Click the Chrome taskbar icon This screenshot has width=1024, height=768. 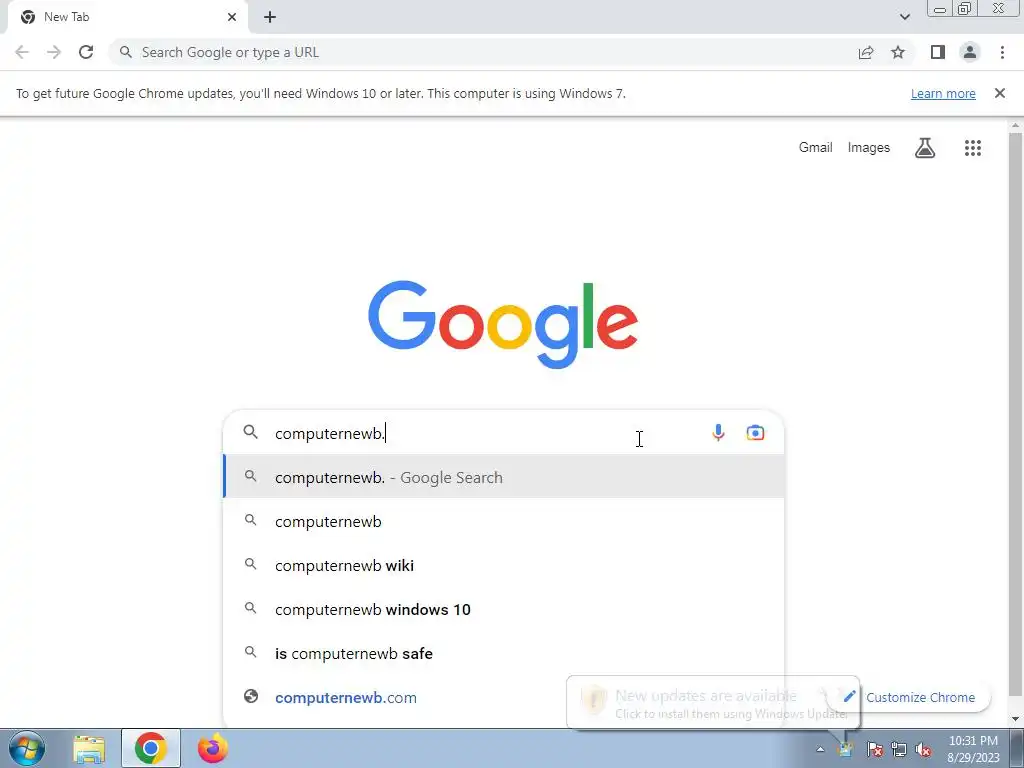pyautogui.click(x=151, y=748)
